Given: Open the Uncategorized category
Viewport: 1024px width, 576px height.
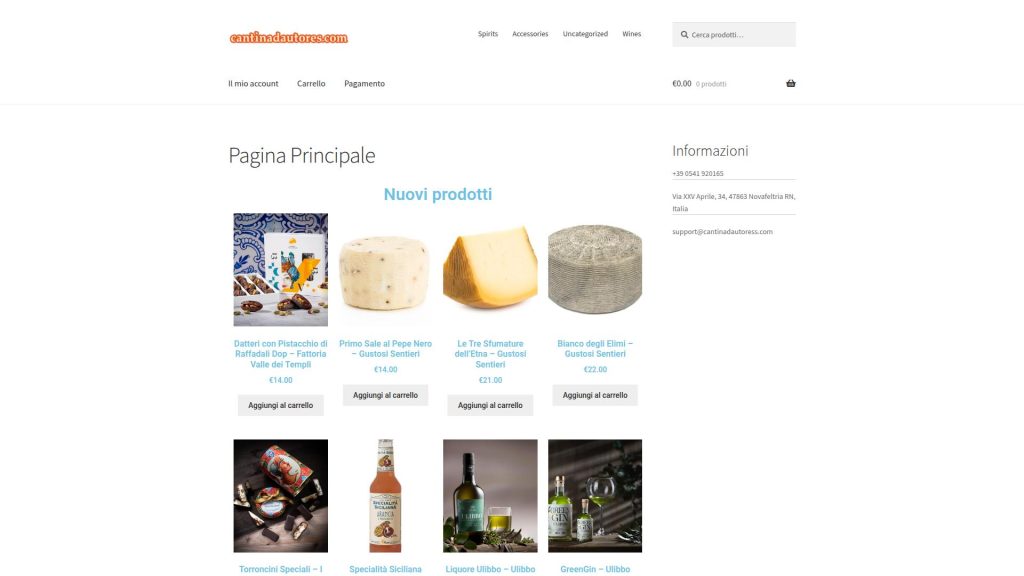Looking at the screenshot, I should click(585, 34).
